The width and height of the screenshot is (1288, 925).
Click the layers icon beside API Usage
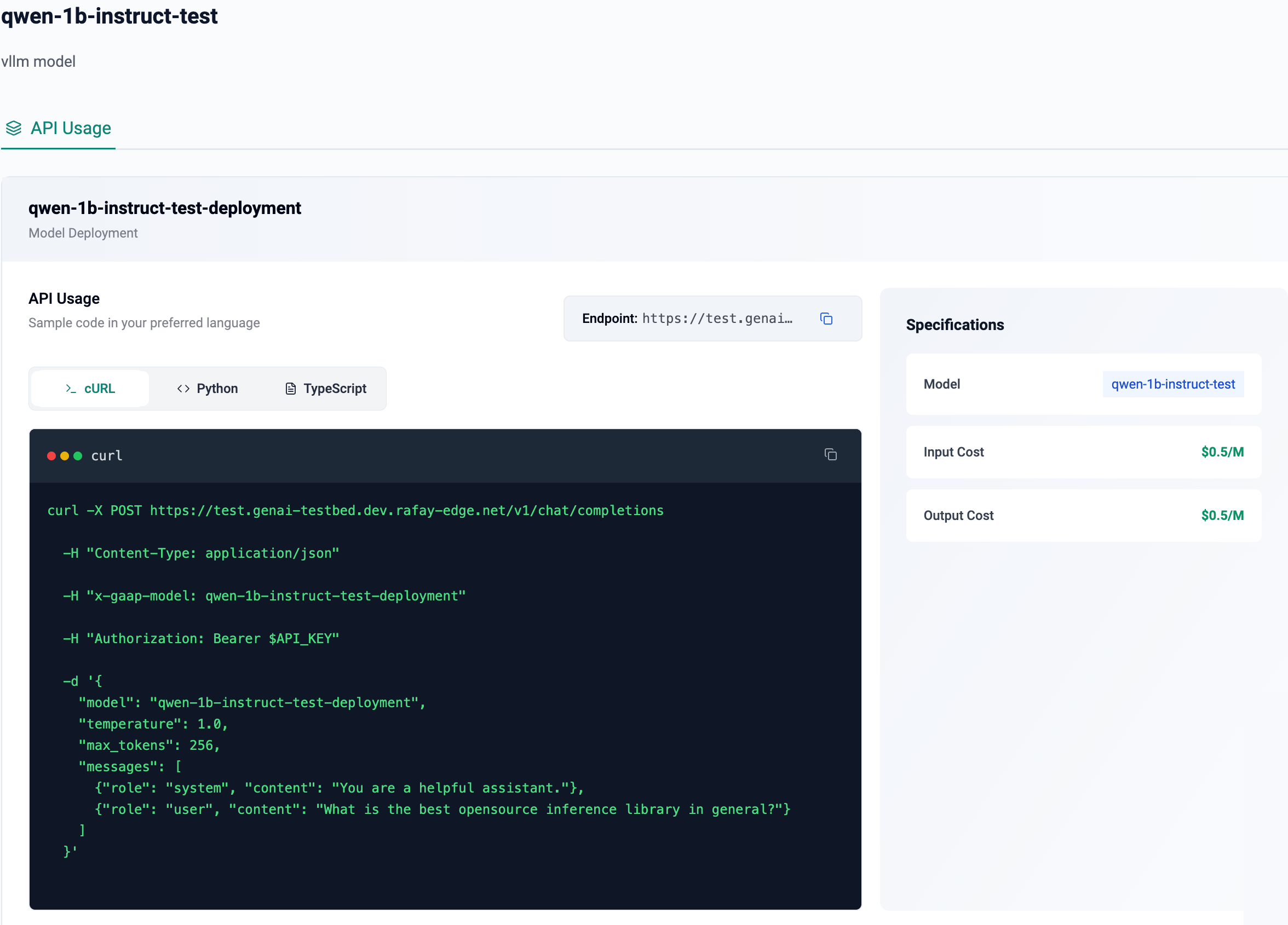click(x=14, y=128)
